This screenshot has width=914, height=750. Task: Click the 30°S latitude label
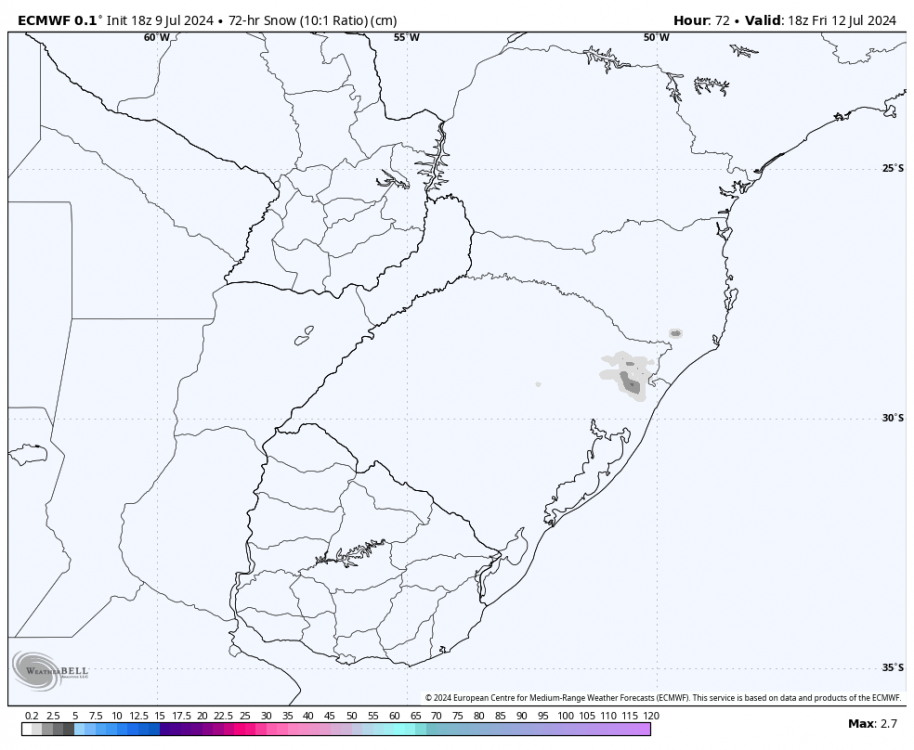tap(892, 418)
